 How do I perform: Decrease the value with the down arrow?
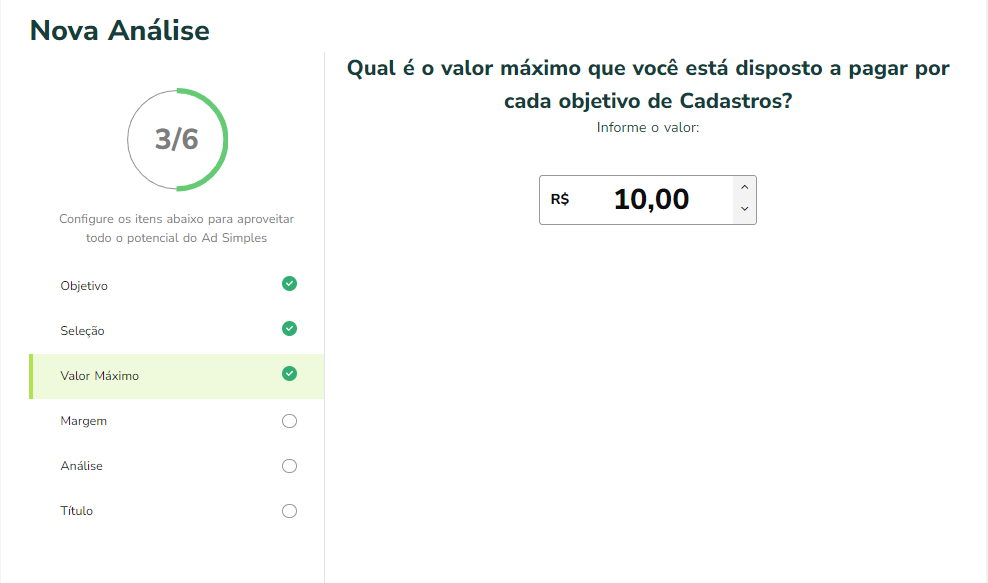pyautogui.click(x=744, y=209)
